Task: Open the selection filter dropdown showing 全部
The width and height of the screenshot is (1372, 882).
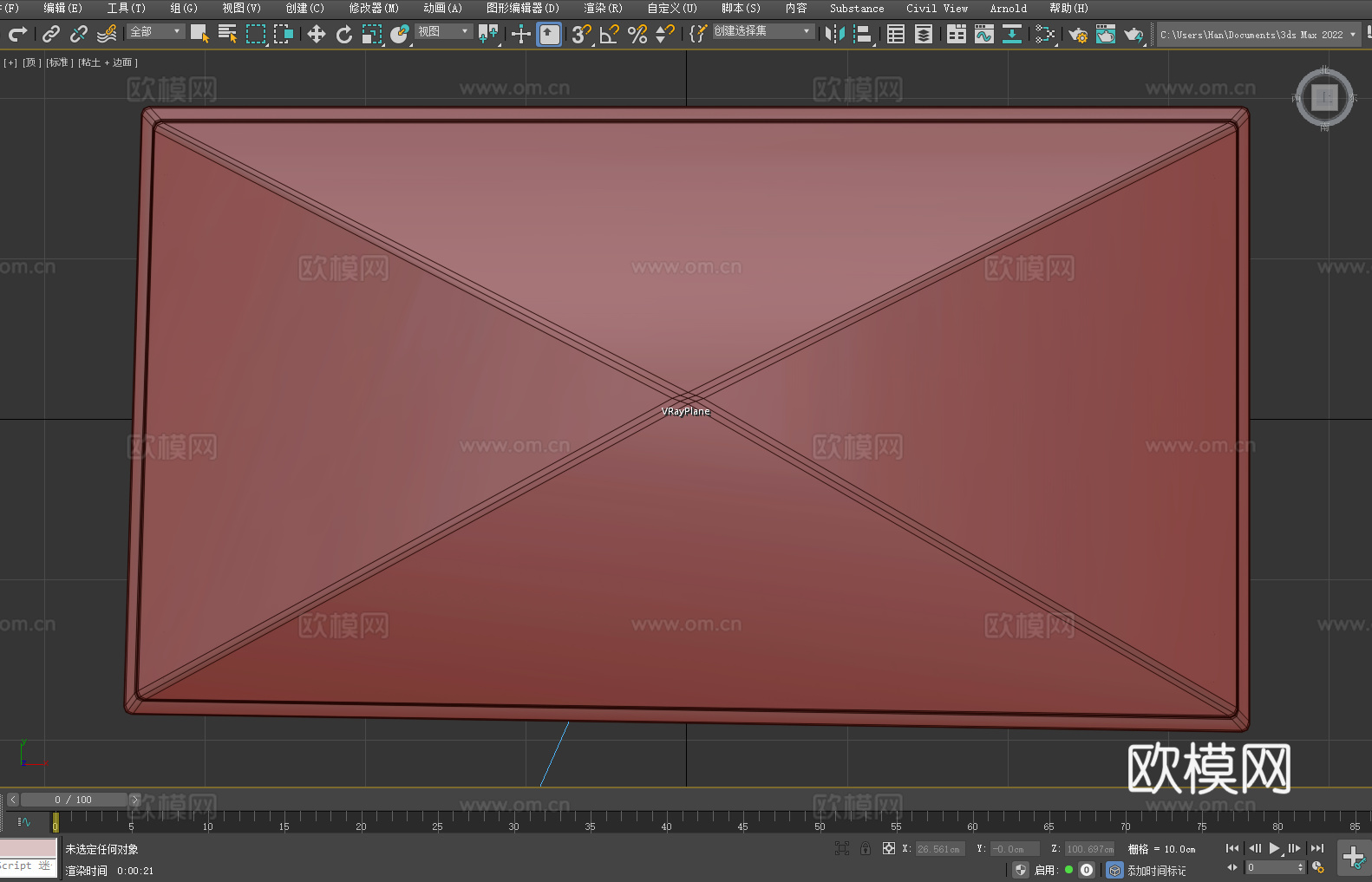Action: coord(156,31)
